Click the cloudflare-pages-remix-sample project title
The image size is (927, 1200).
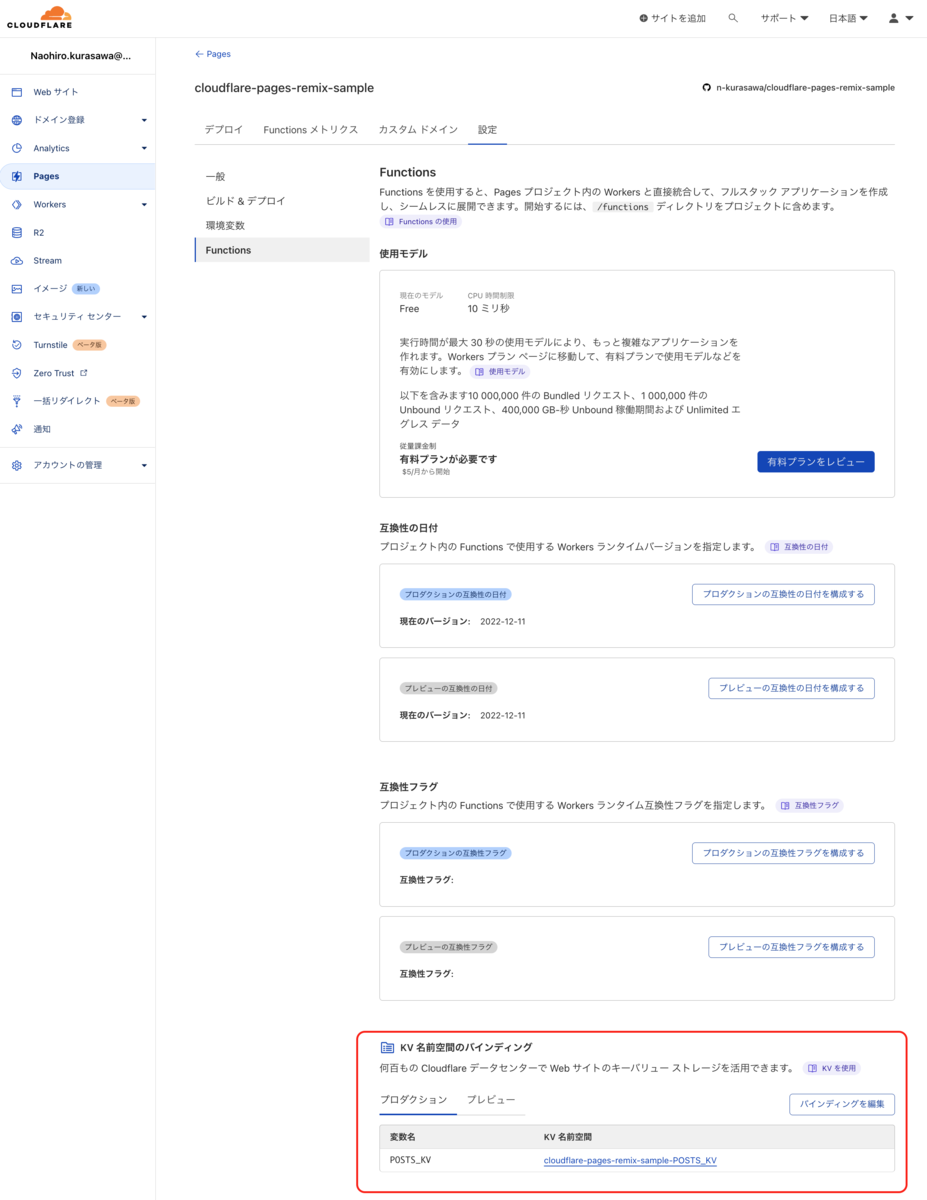[x=284, y=88]
